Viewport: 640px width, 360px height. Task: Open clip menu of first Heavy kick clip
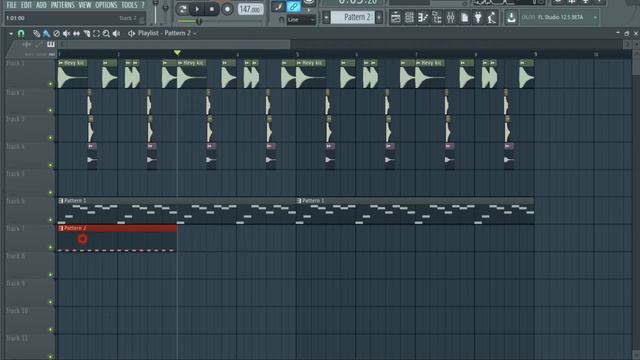(61, 63)
